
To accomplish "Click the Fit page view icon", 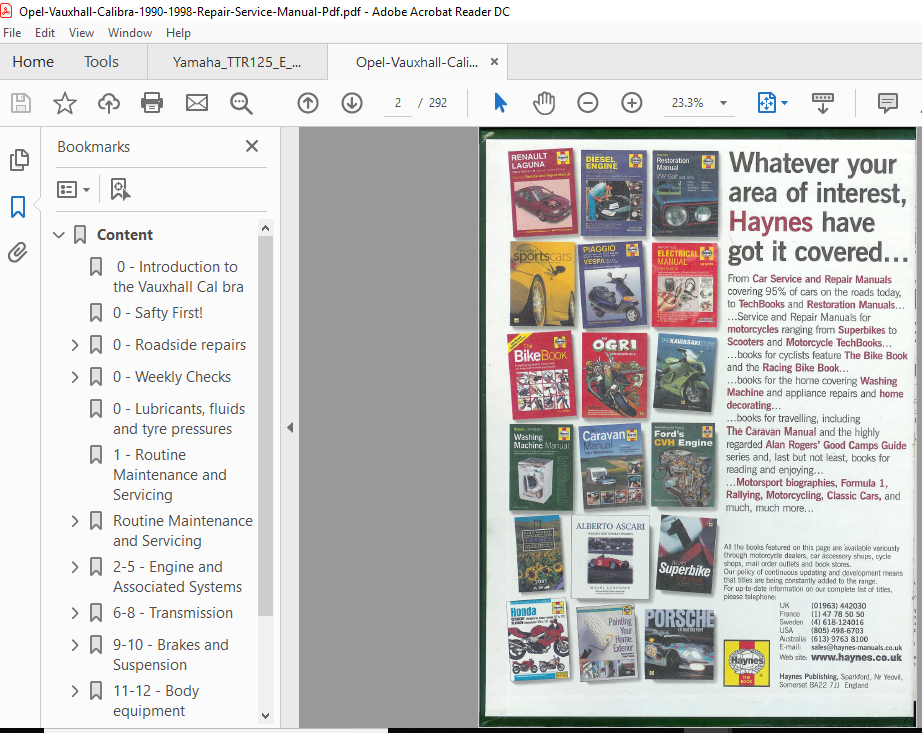I will [x=767, y=103].
